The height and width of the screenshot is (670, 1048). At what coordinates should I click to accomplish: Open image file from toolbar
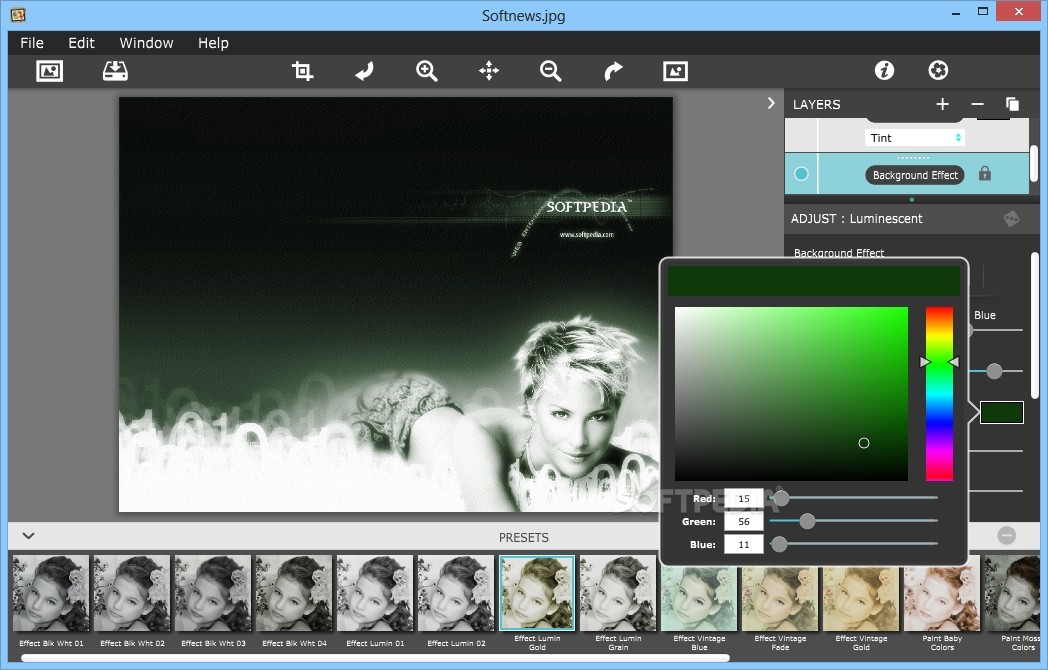49,71
